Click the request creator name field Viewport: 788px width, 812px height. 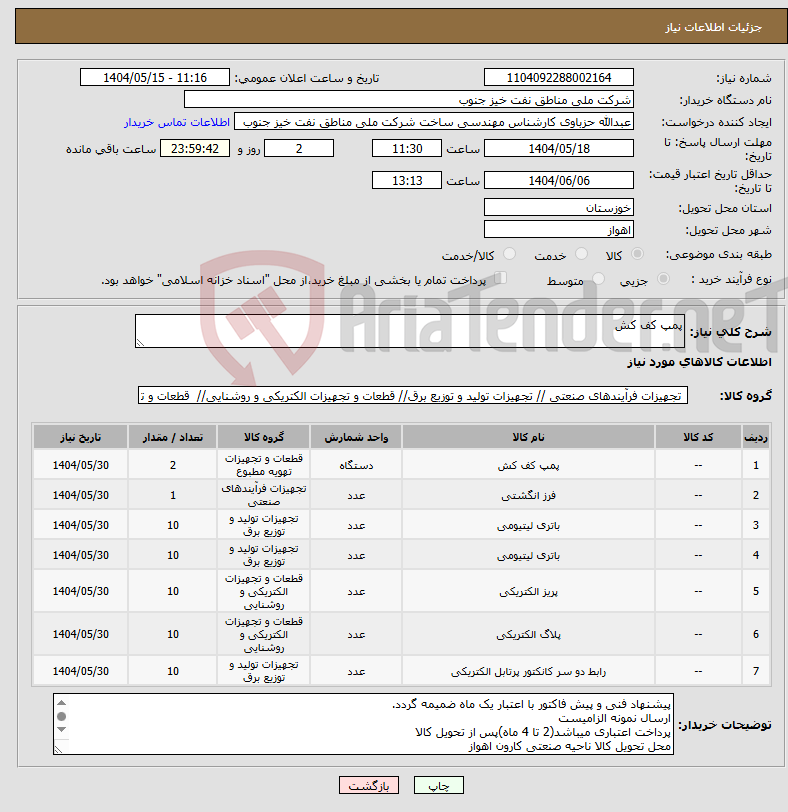(434, 122)
